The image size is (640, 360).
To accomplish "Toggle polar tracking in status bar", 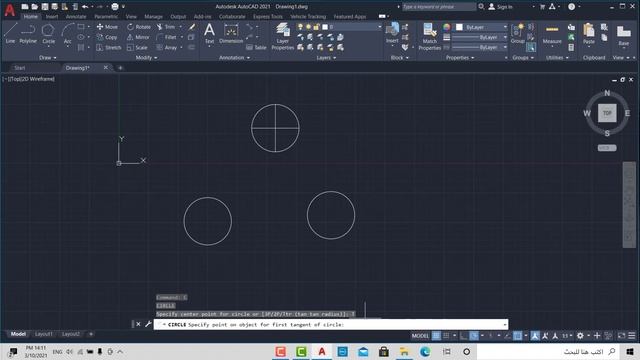I will (474, 336).
